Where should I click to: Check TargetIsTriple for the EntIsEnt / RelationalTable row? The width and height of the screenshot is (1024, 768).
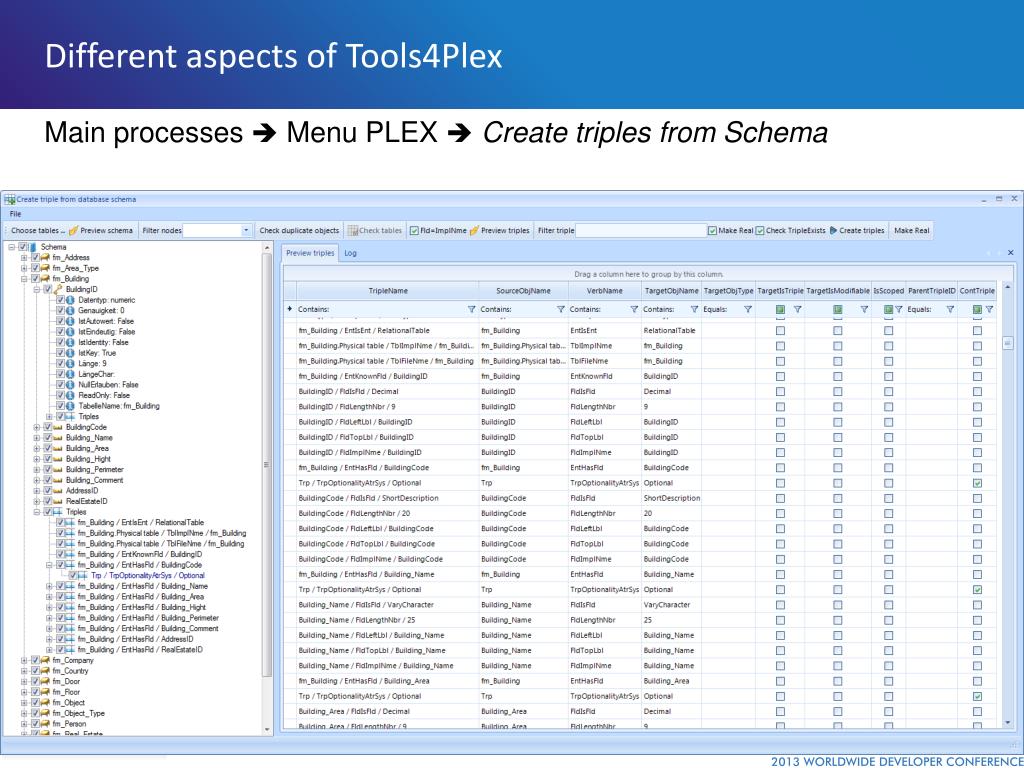(x=780, y=331)
